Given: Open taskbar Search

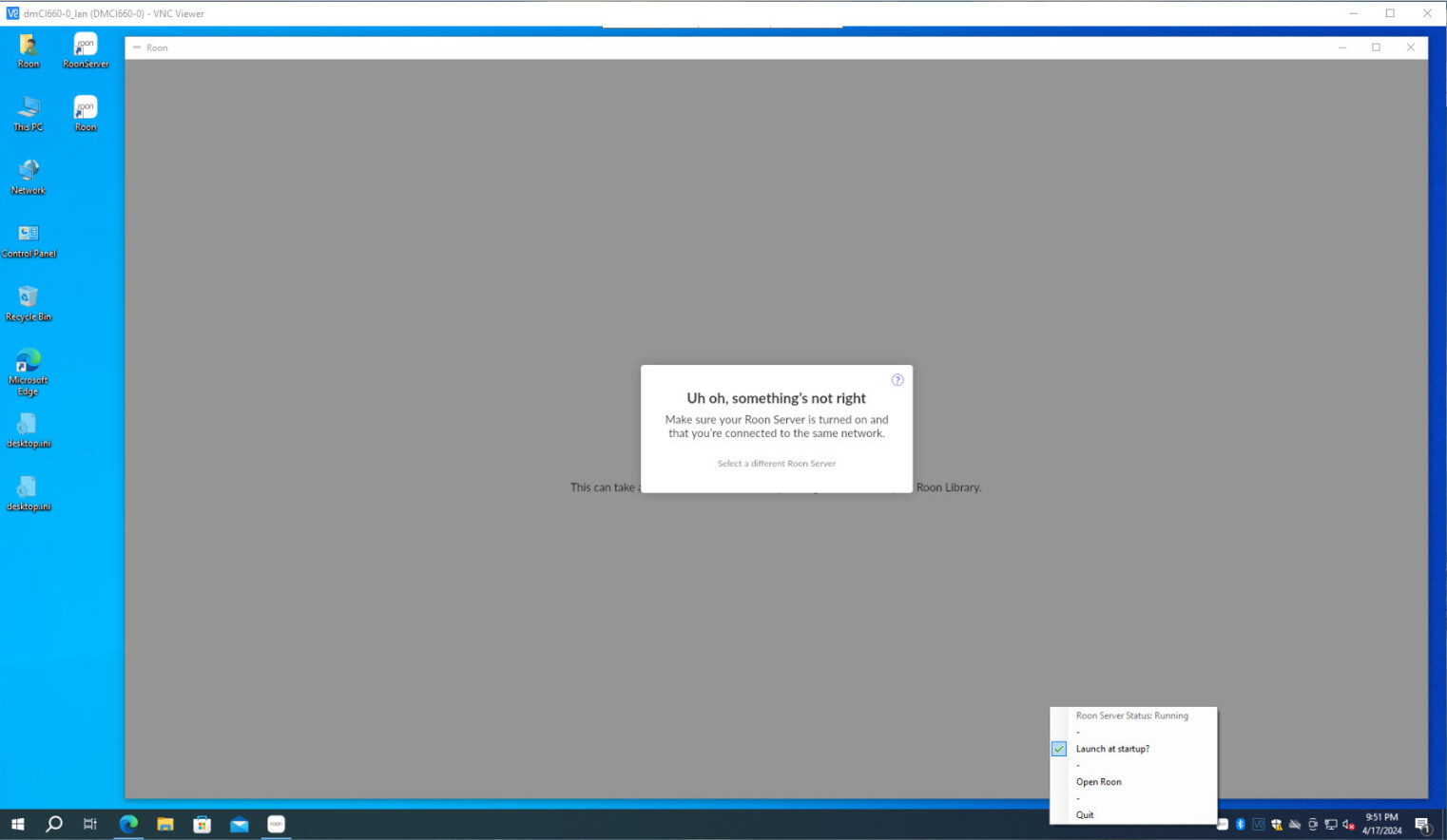Looking at the screenshot, I should pyautogui.click(x=54, y=824).
